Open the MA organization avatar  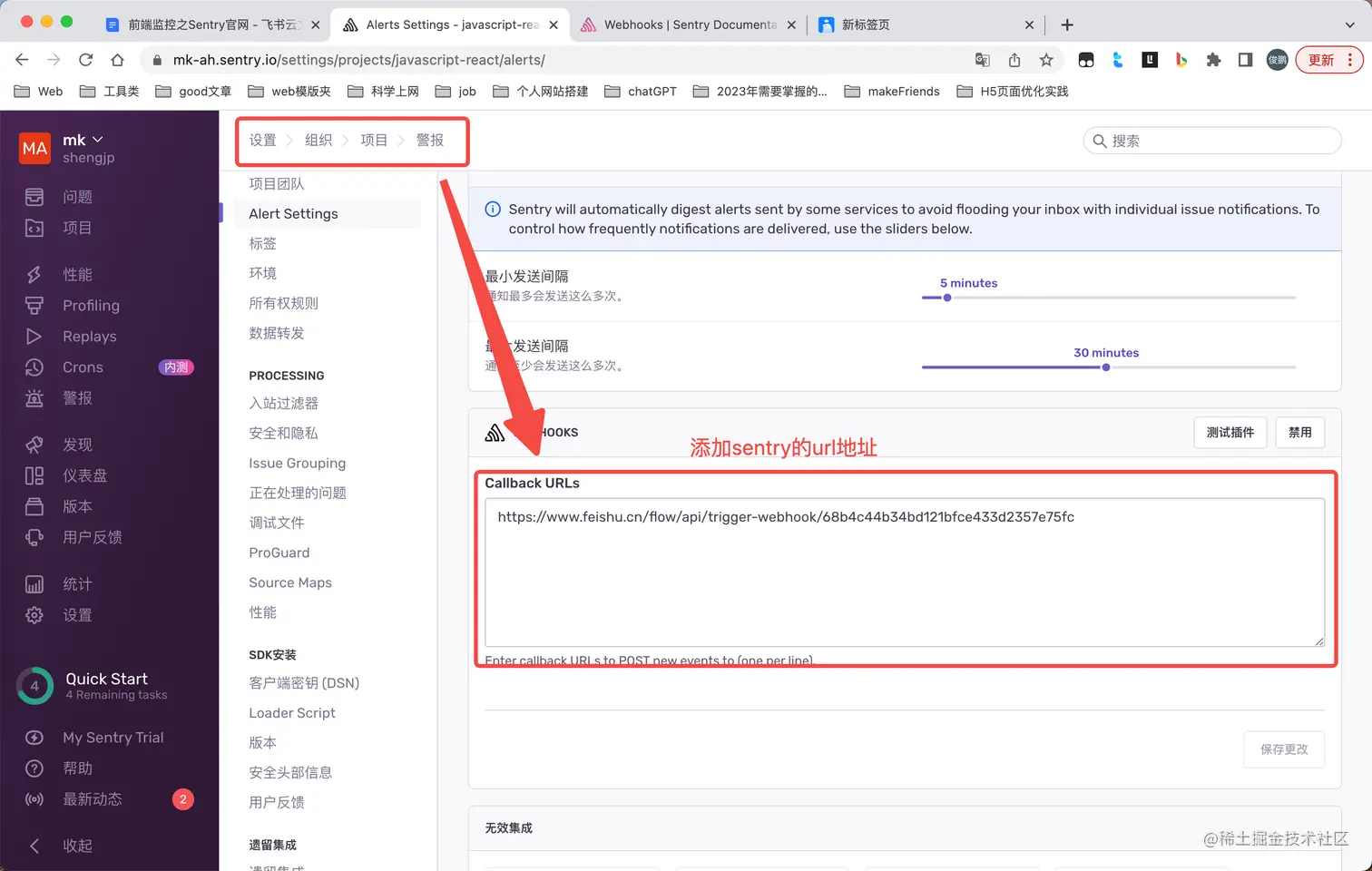click(34, 148)
